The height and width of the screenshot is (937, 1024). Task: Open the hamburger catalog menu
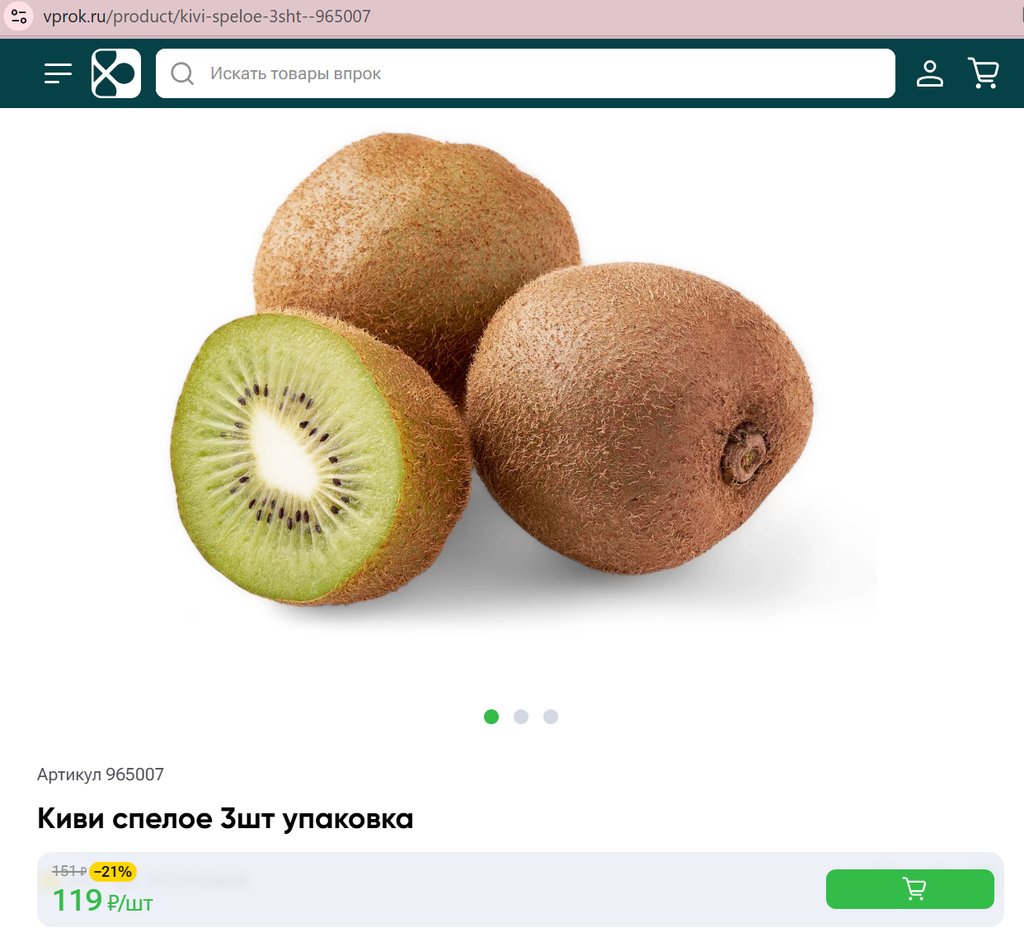tap(57, 73)
